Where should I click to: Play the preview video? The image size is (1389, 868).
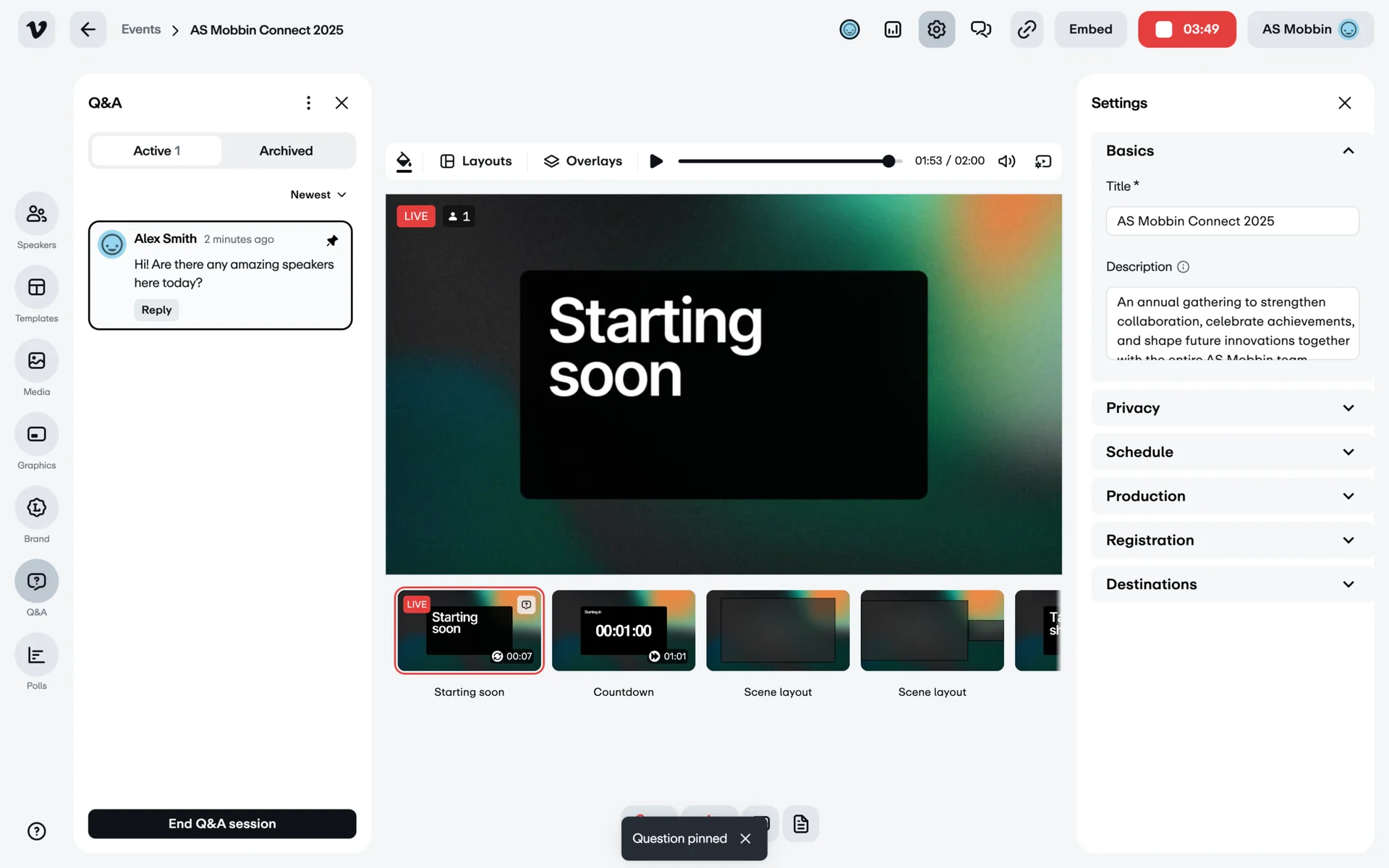pos(656,161)
